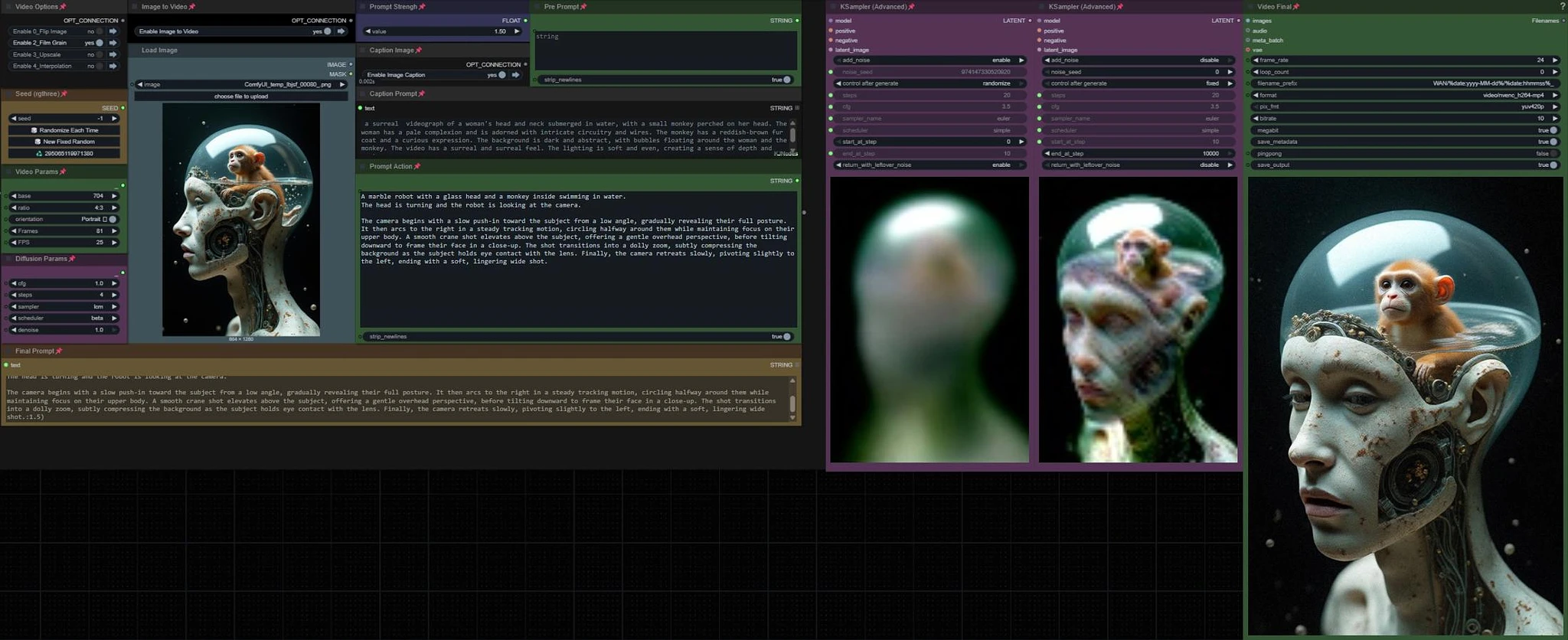Click the pin icon on Caption Image
The image size is (1568, 640).
click(x=418, y=51)
